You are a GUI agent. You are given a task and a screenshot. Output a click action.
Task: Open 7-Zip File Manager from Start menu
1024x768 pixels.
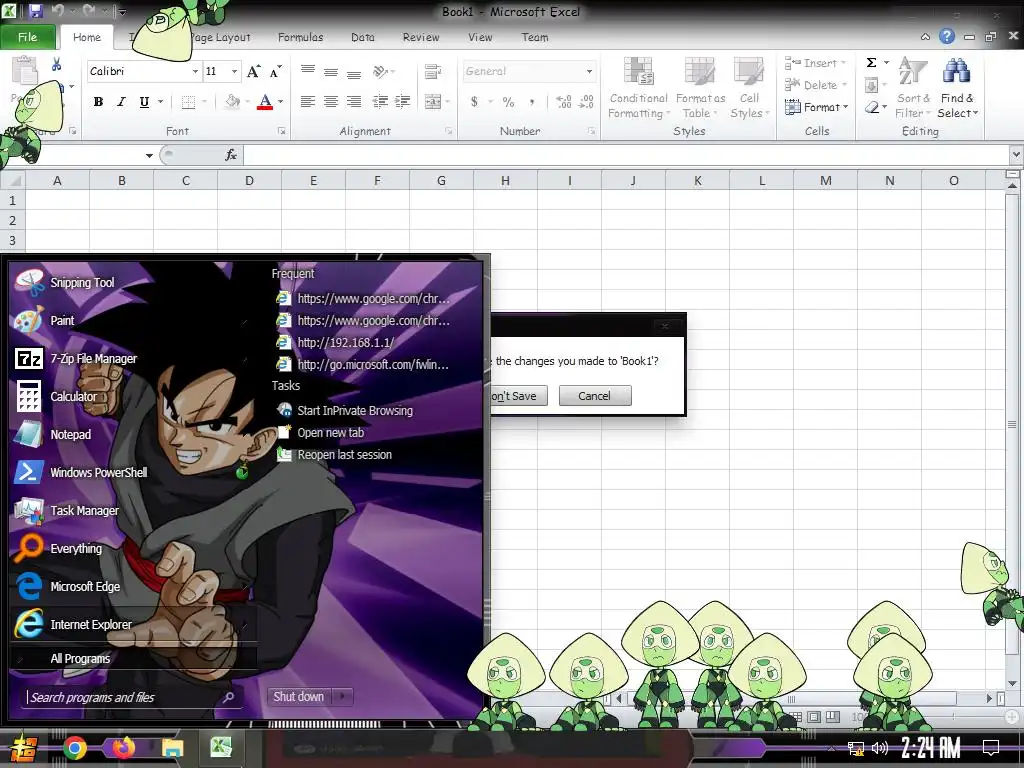(93, 359)
